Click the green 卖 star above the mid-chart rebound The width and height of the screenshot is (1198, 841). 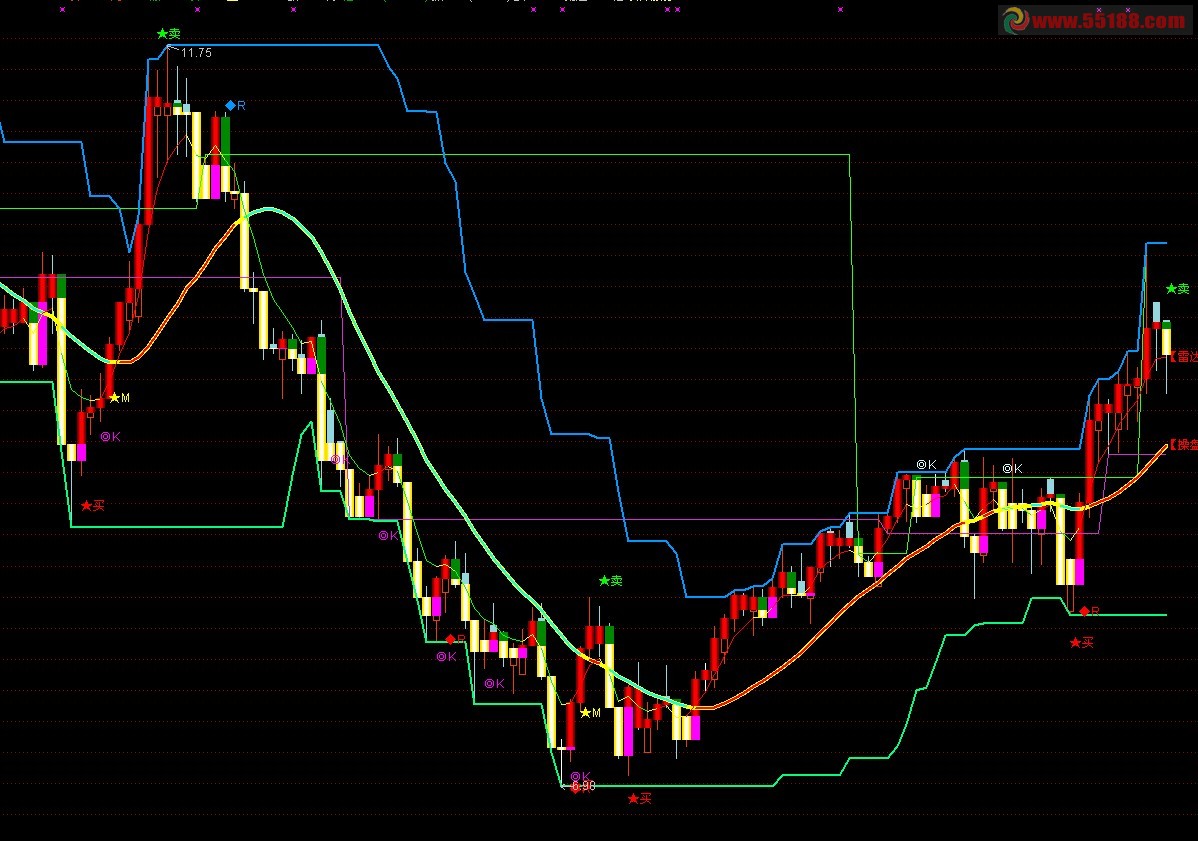[x=610, y=581]
